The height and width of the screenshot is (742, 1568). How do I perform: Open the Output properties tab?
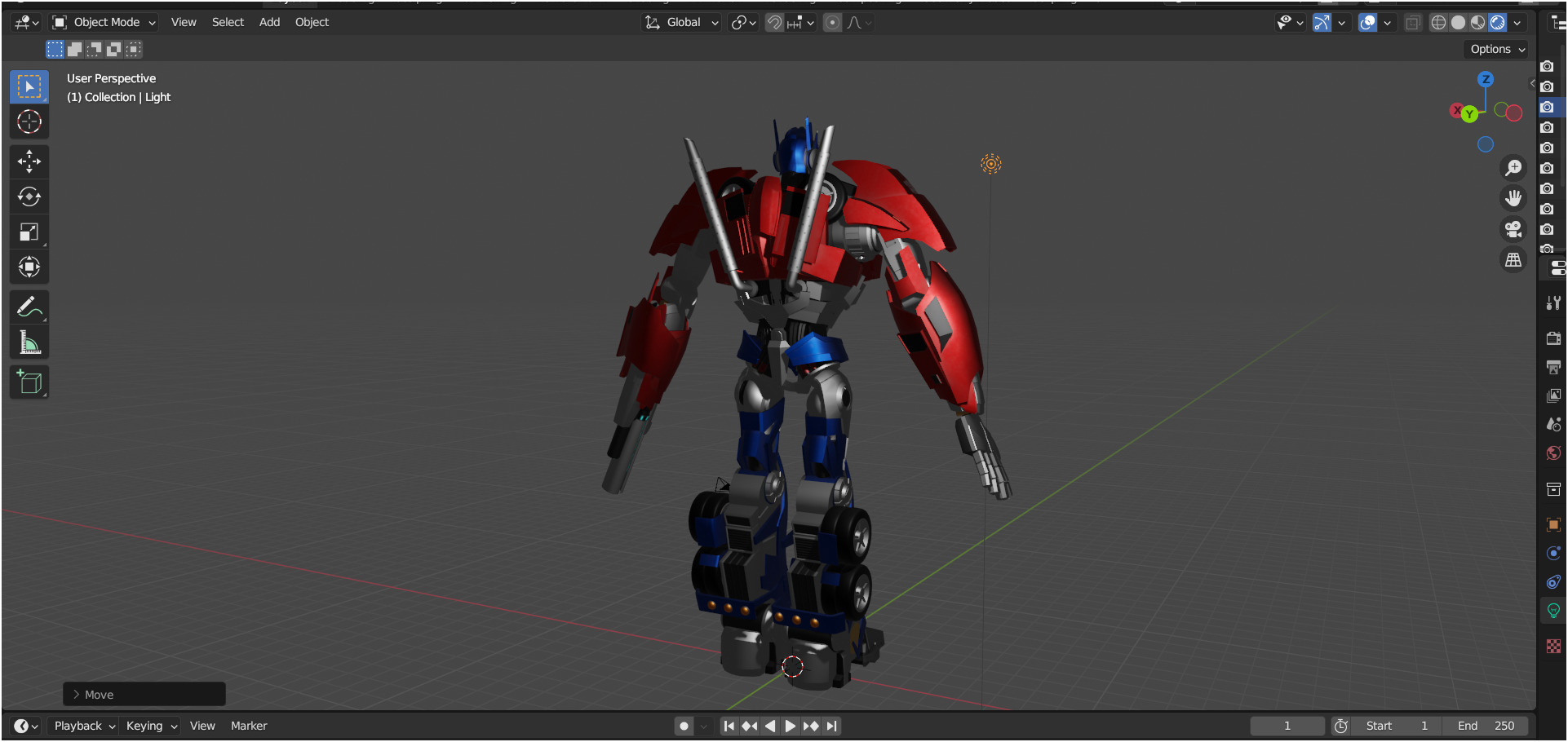coord(1553,367)
